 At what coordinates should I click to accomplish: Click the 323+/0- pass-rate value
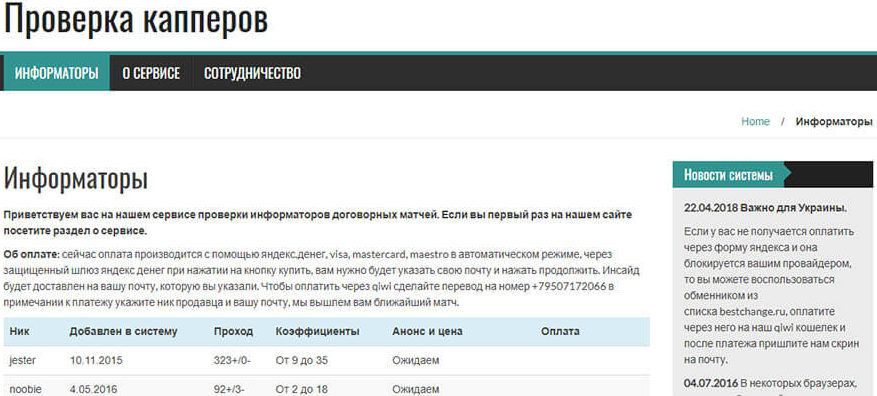click(x=232, y=360)
